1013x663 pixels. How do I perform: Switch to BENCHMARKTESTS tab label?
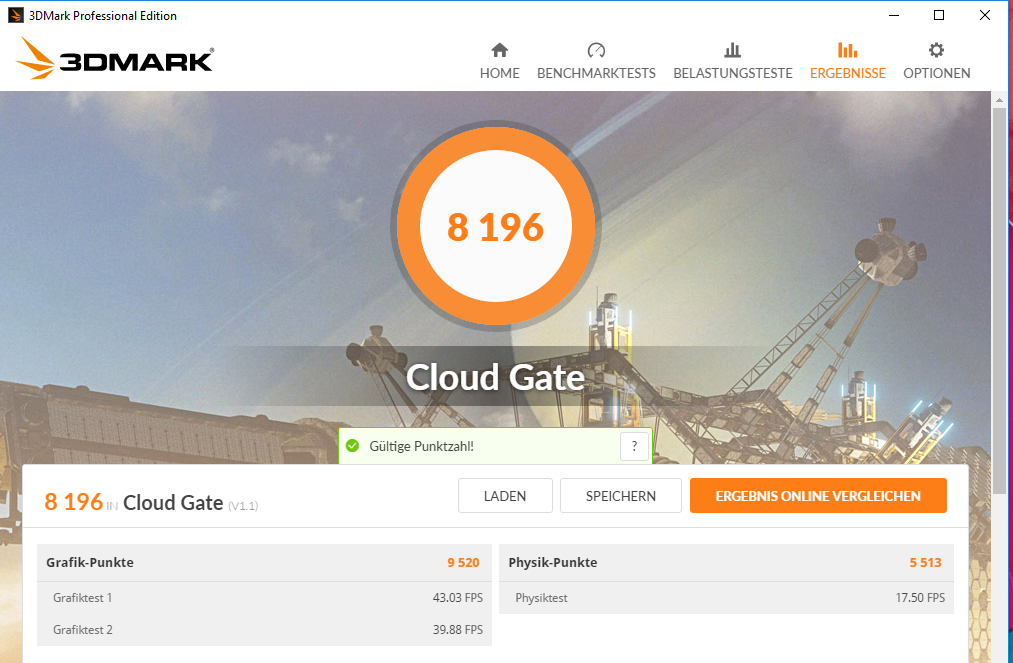click(596, 73)
